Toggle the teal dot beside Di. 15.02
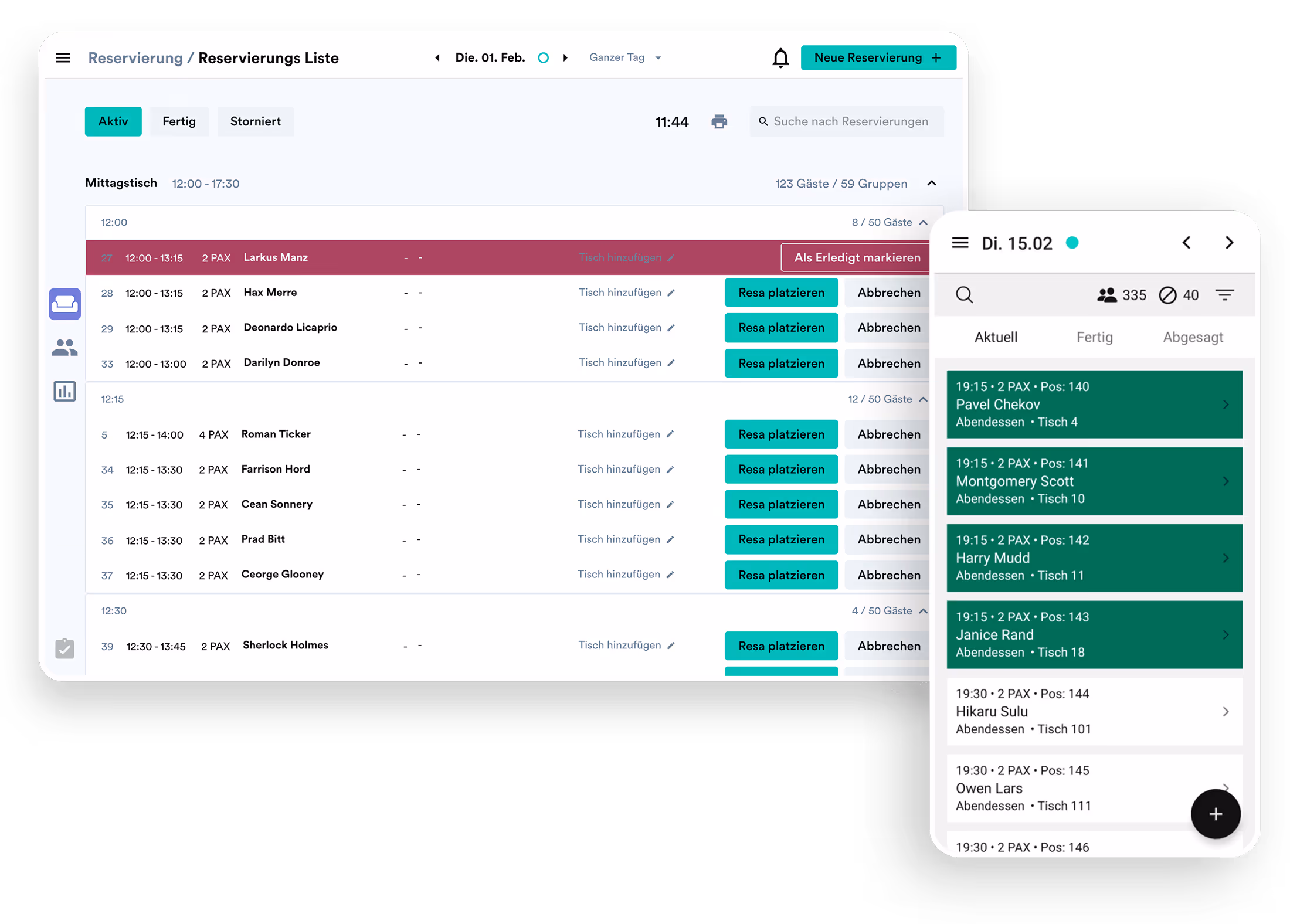Screen dimensions: 1290x924 pos(1072,243)
